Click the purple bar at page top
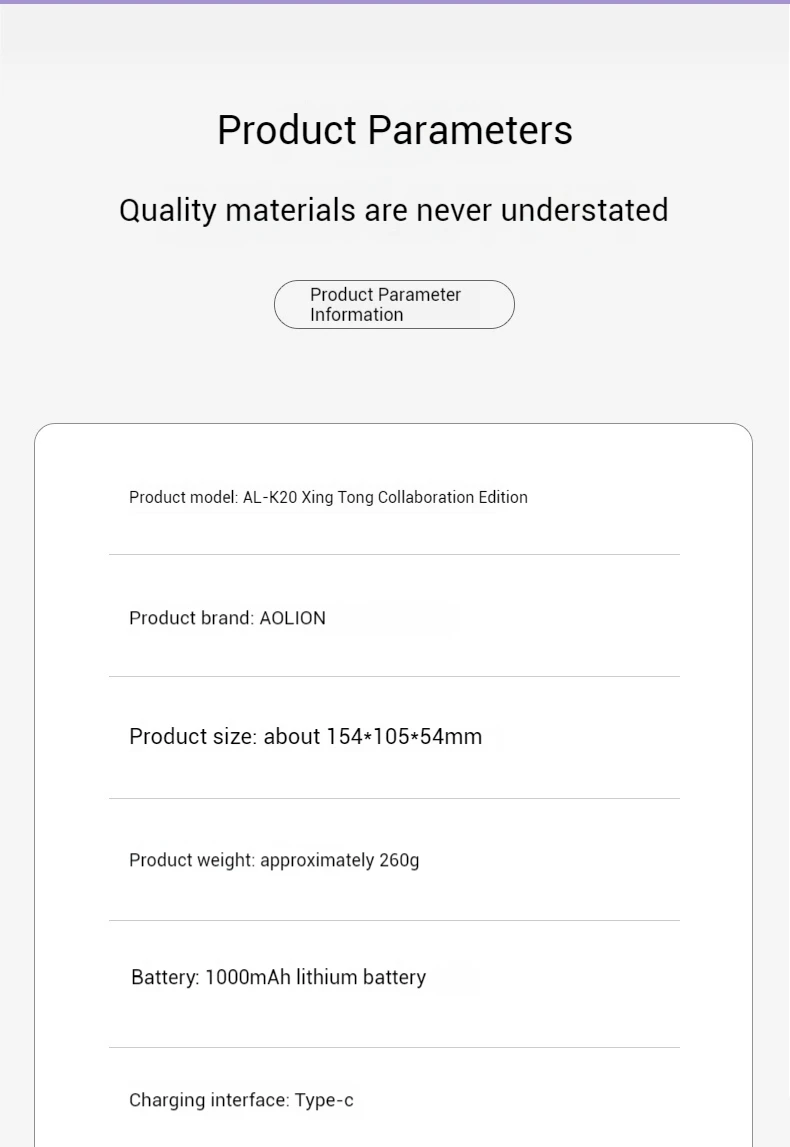The width and height of the screenshot is (790, 1147). [394, 2]
